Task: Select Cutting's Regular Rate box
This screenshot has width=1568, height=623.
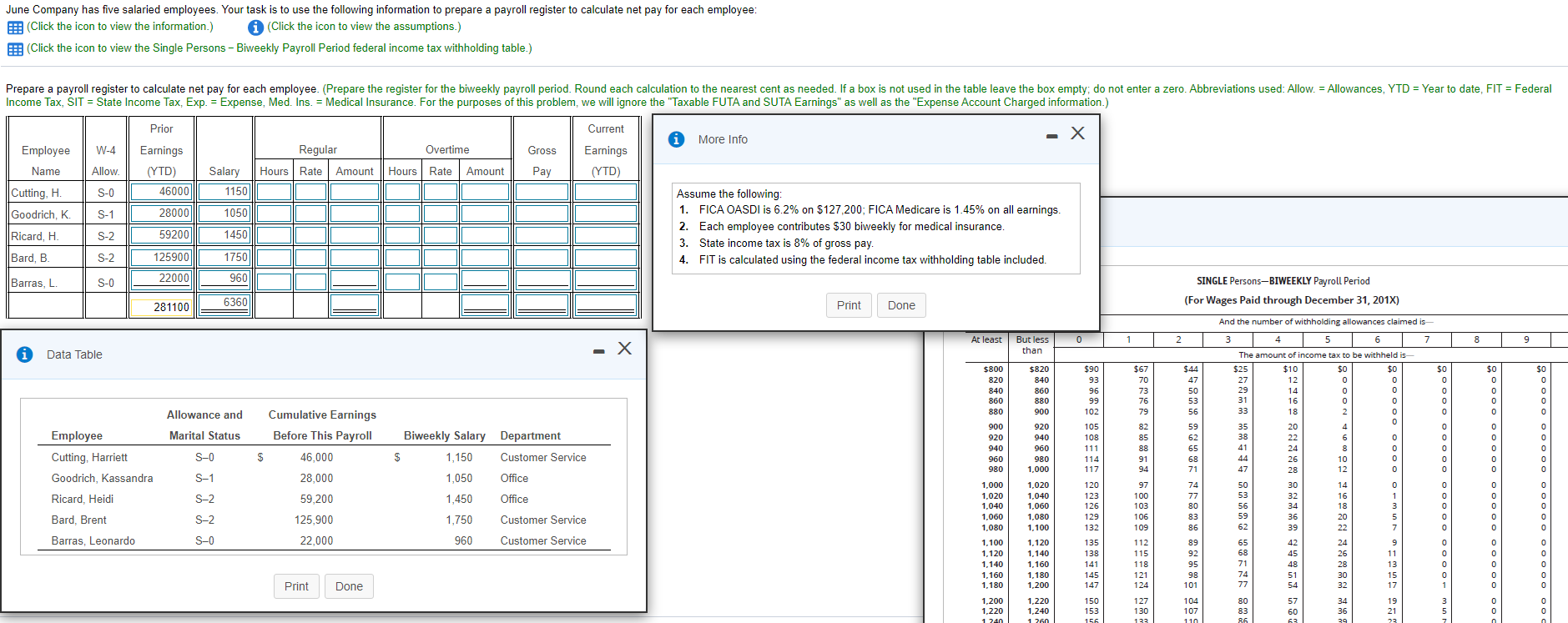Action: tap(310, 192)
